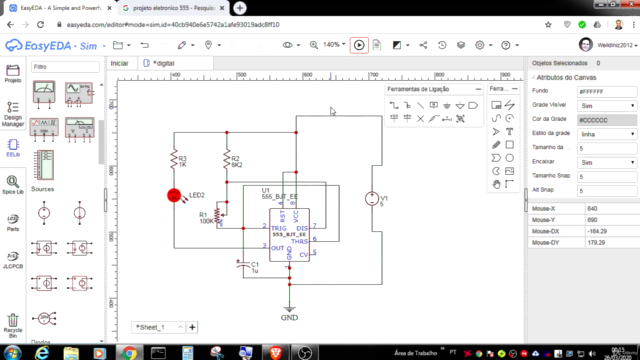Select the Bus tool in wiring tools
This screenshot has height=360, width=640.
(407, 105)
